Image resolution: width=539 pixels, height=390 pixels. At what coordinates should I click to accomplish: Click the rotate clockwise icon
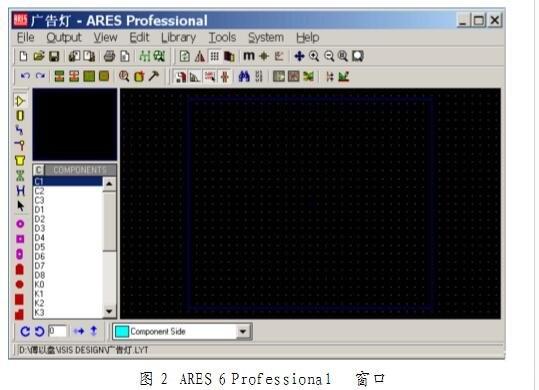click(x=25, y=331)
